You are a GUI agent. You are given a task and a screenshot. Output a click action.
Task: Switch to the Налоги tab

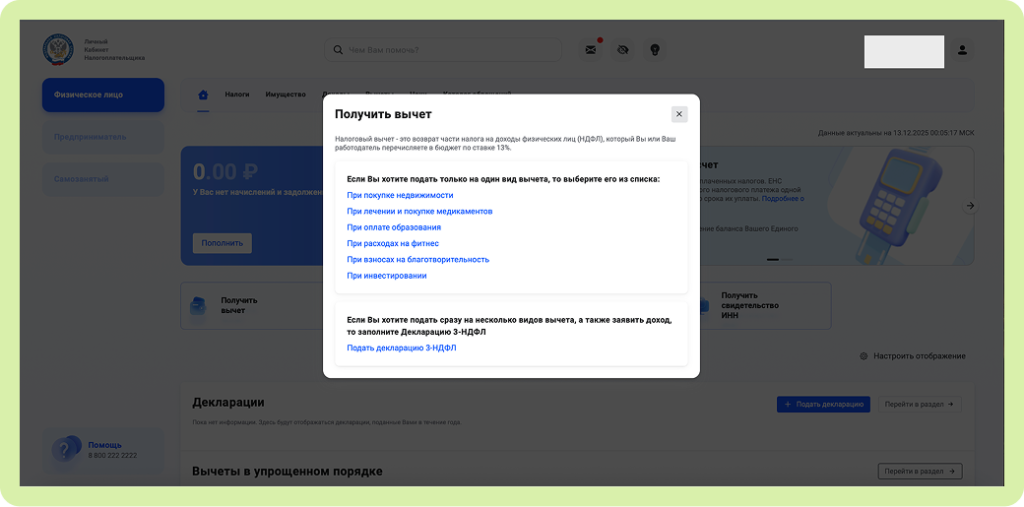coord(237,95)
